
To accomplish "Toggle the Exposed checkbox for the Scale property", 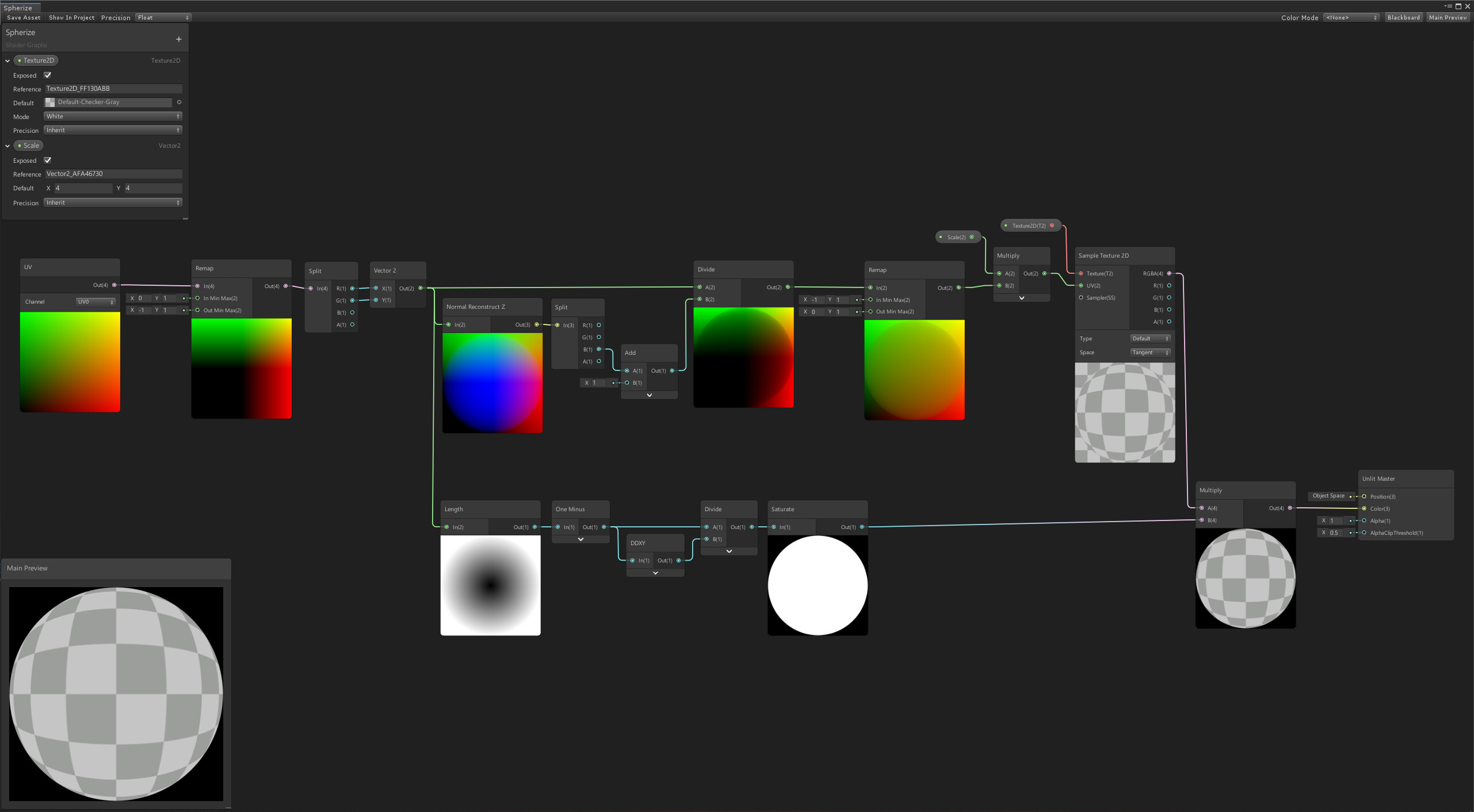I will click(x=47, y=160).
